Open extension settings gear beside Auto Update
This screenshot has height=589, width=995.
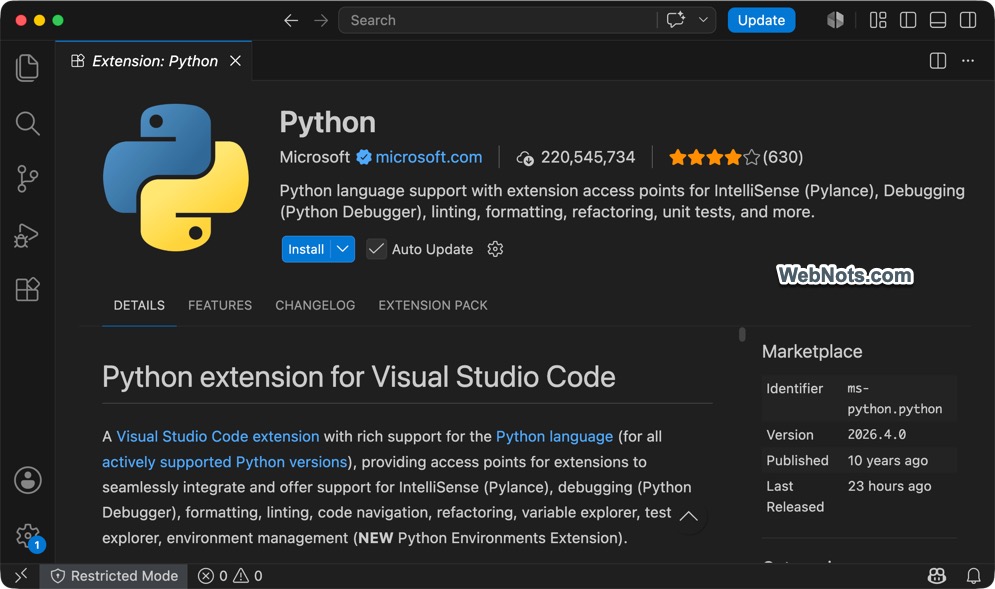(x=495, y=249)
